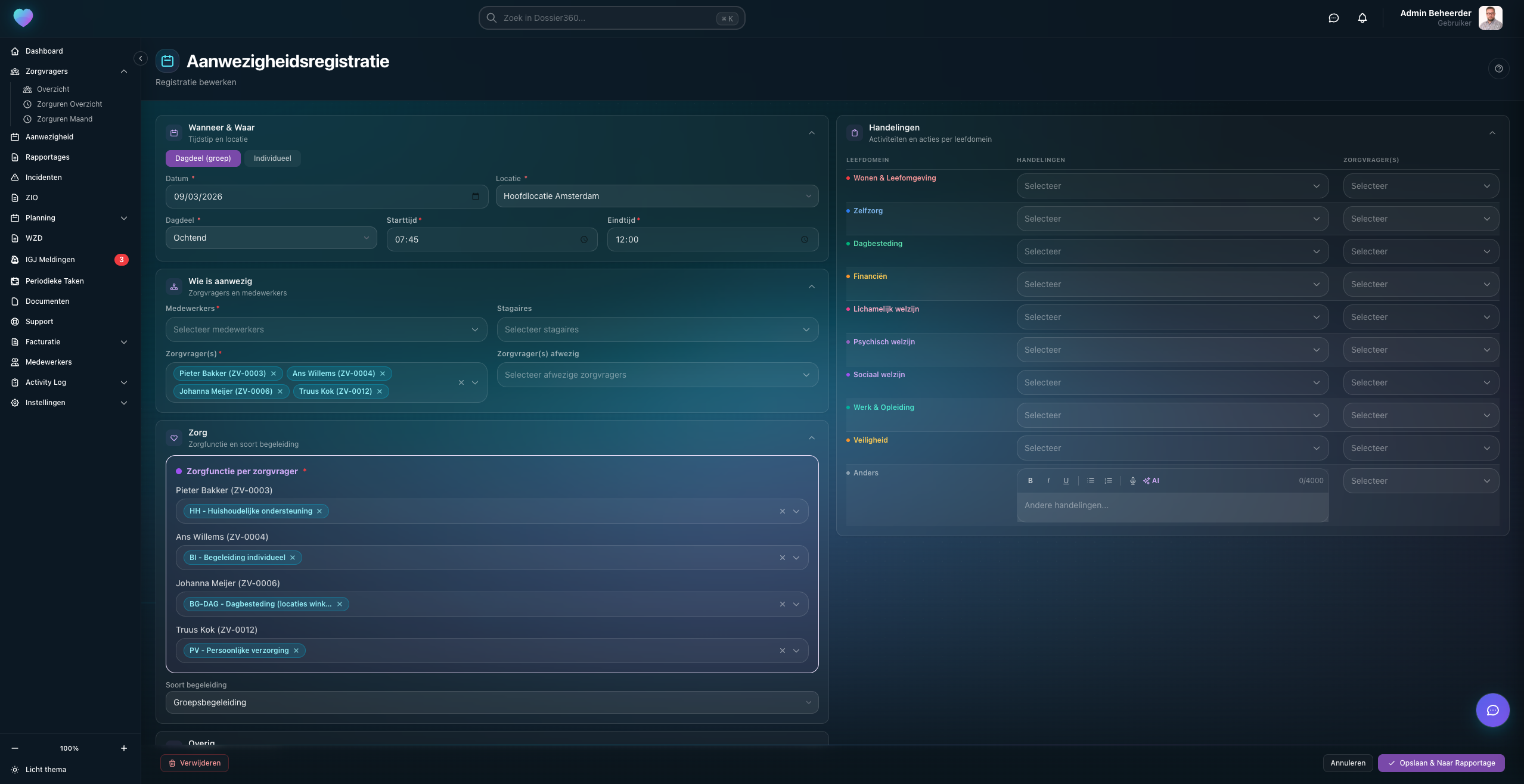
Task: Remove Ans Willems tag from Zorgvragers
Action: [383, 374]
